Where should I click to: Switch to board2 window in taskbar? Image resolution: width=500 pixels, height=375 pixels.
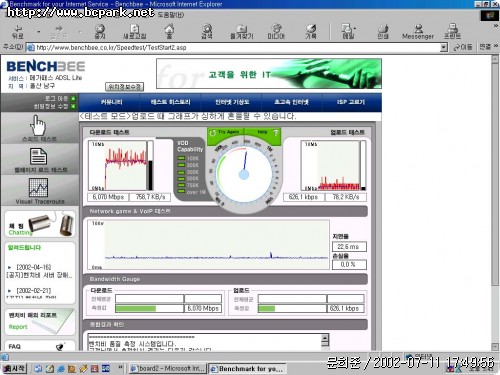(168, 368)
